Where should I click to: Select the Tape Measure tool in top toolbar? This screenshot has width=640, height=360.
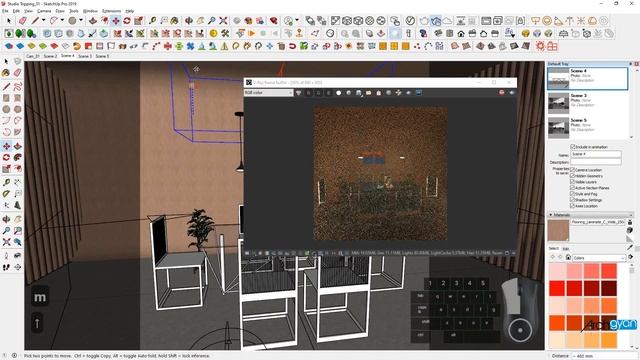pos(152,20)
